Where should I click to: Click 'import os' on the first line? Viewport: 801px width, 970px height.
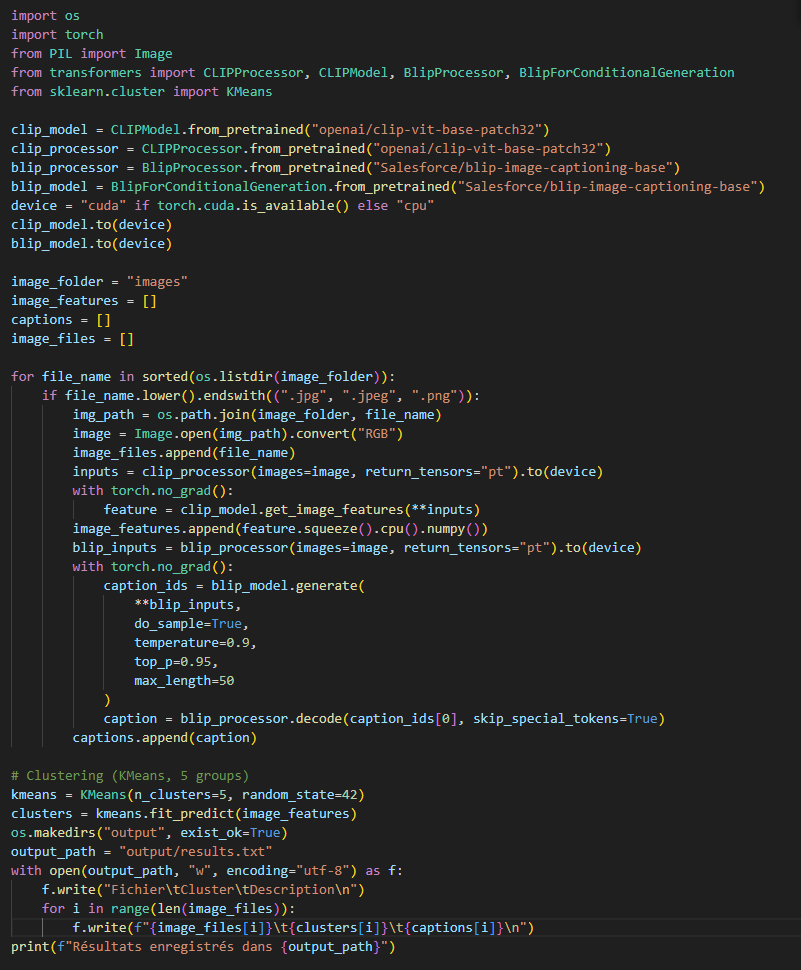[45, 15]
